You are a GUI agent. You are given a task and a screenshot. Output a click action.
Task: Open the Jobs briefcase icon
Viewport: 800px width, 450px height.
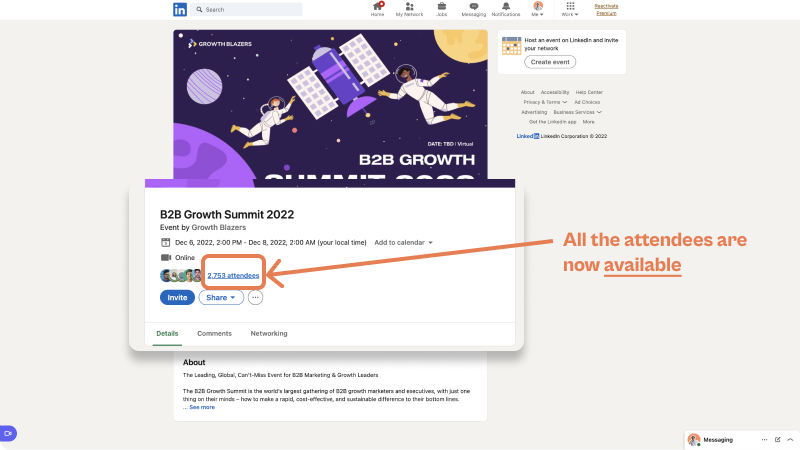point(442,9)
